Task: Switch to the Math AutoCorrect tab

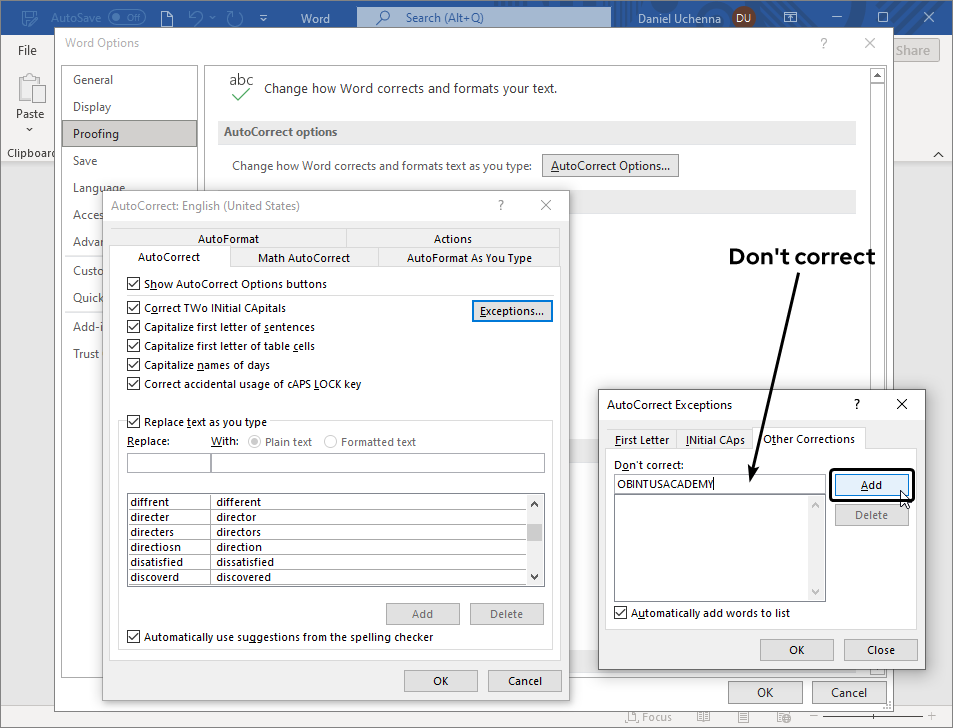Action: pyautogui.click(x=302, y=257)
